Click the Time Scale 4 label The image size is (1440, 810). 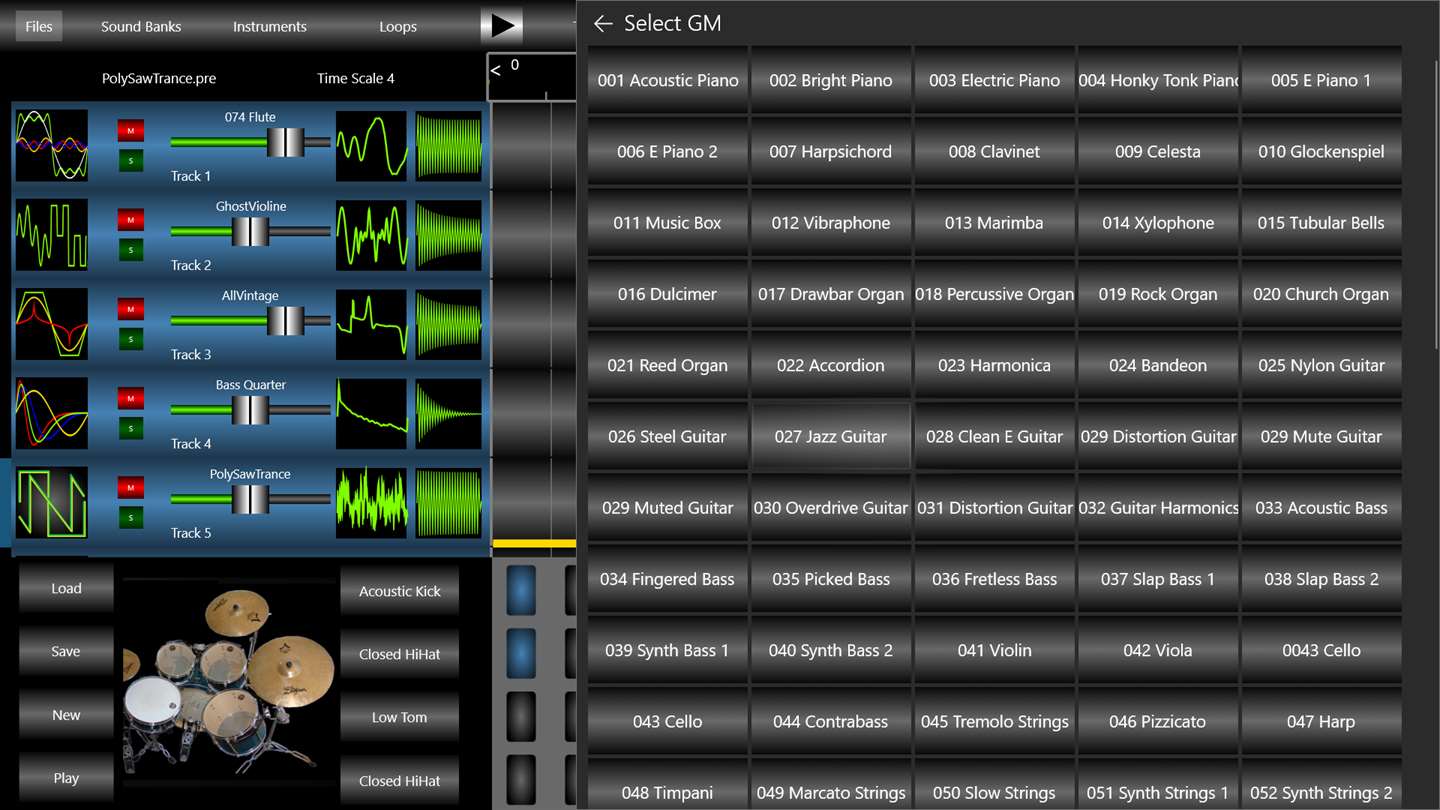356,78
